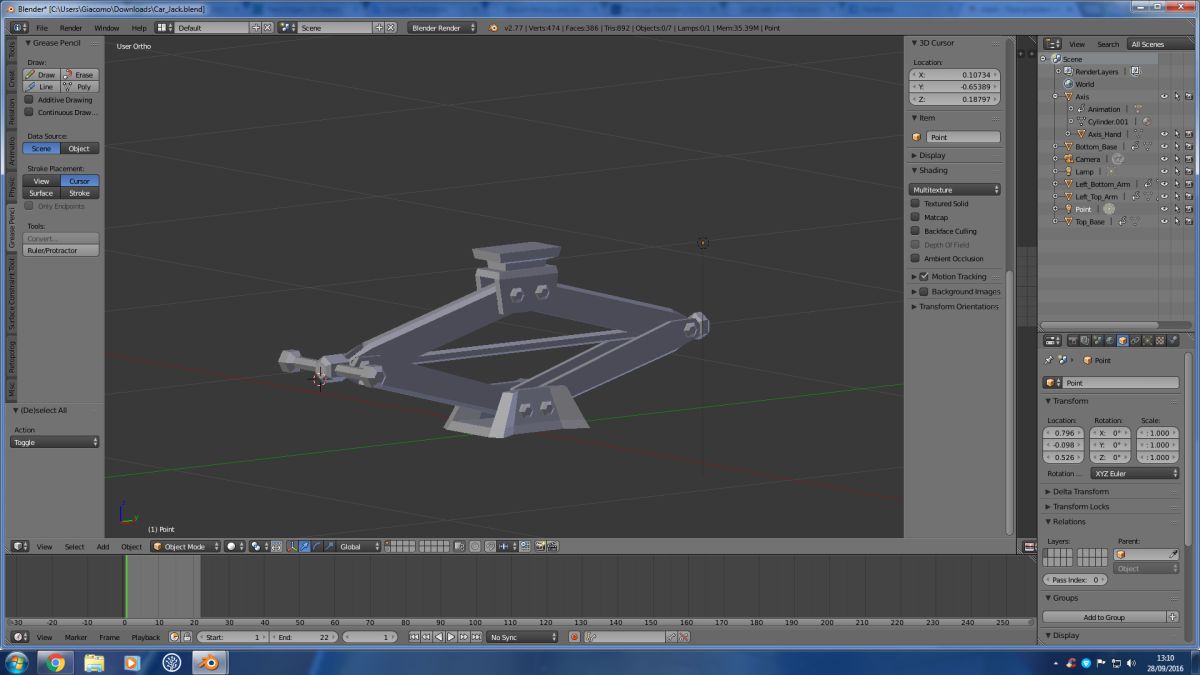Toggle visibility eye for Axis object
Image resolution: width=1200 pixels, height=675 pixels.
click(x=1164, y=96)
